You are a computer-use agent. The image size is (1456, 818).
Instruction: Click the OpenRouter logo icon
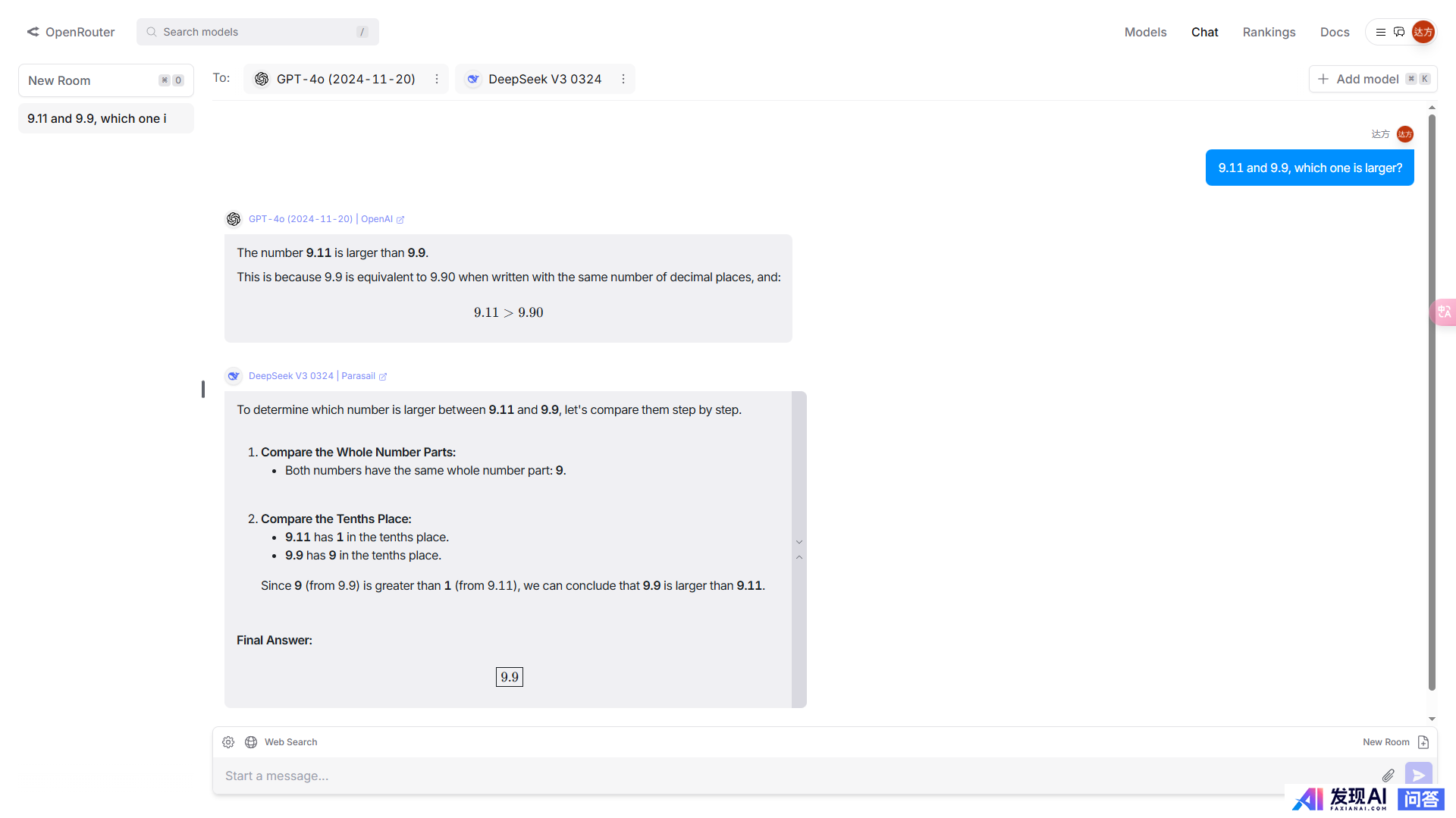click(x=33, y=32)
